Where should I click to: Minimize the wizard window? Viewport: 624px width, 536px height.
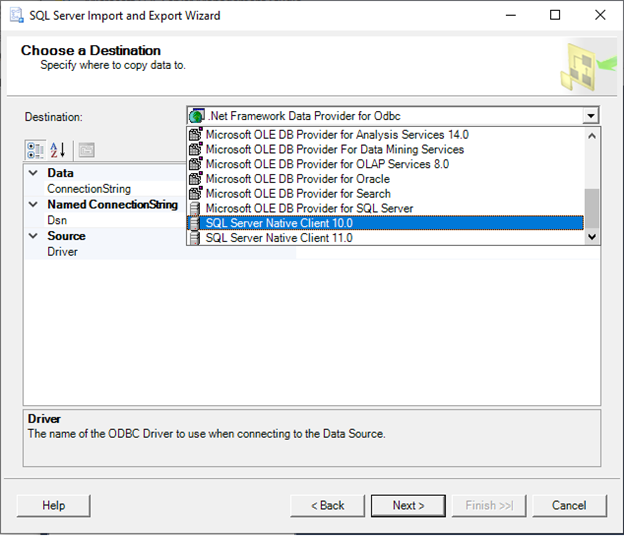click(x=511, y=15)
